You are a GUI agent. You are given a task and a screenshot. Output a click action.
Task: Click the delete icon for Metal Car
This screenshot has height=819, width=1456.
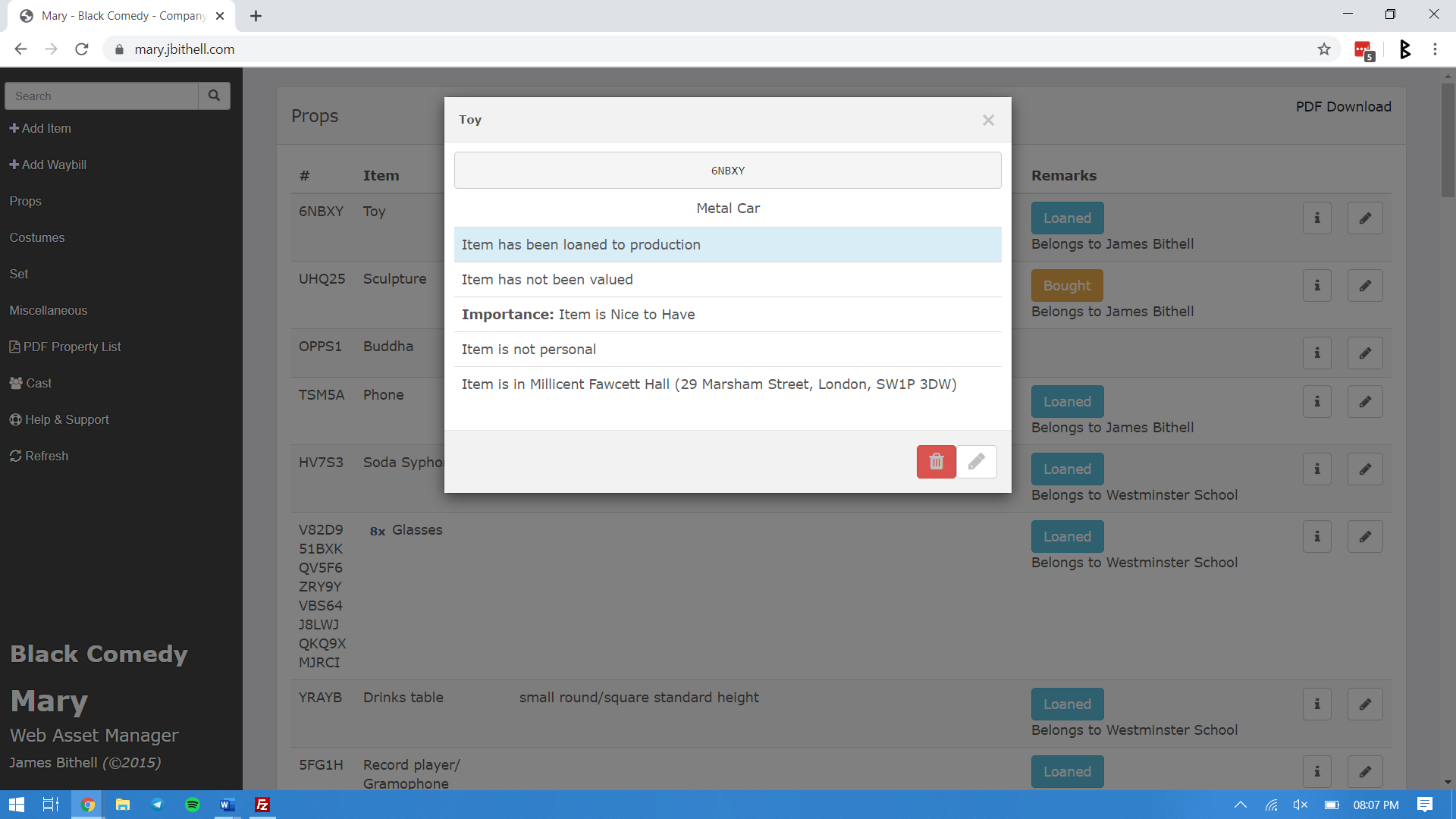(936, 461)
